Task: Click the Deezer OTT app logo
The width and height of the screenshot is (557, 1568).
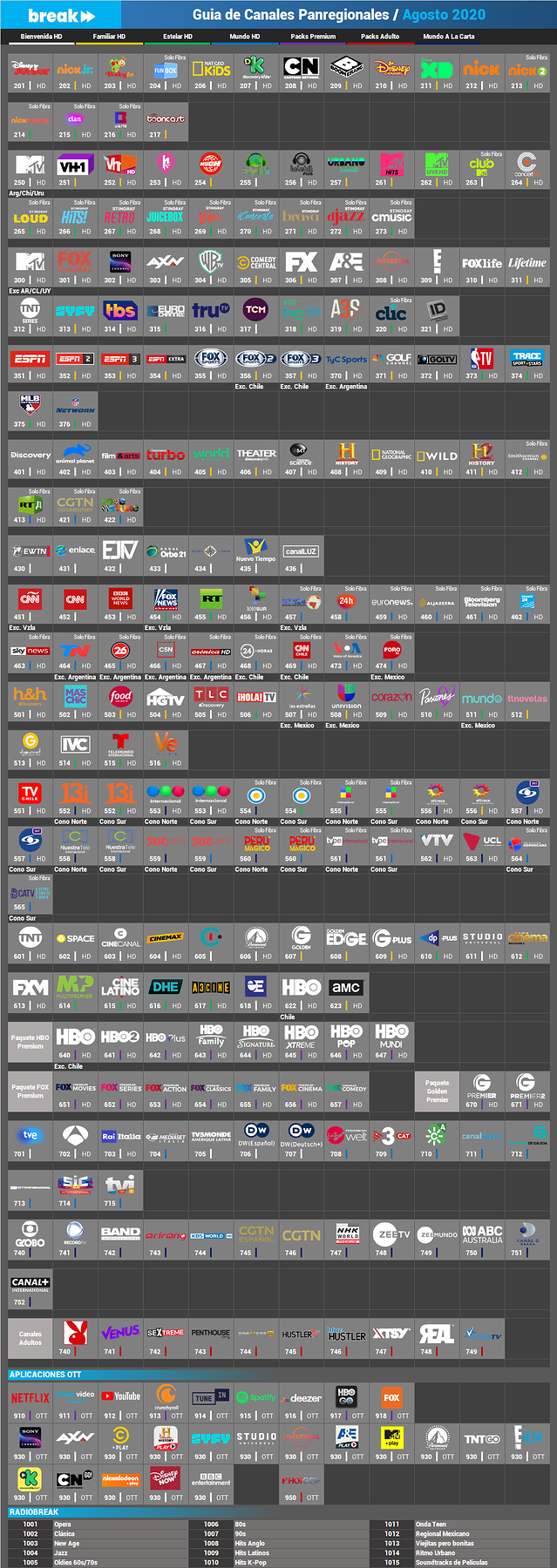Action: tap(301, 1397)
